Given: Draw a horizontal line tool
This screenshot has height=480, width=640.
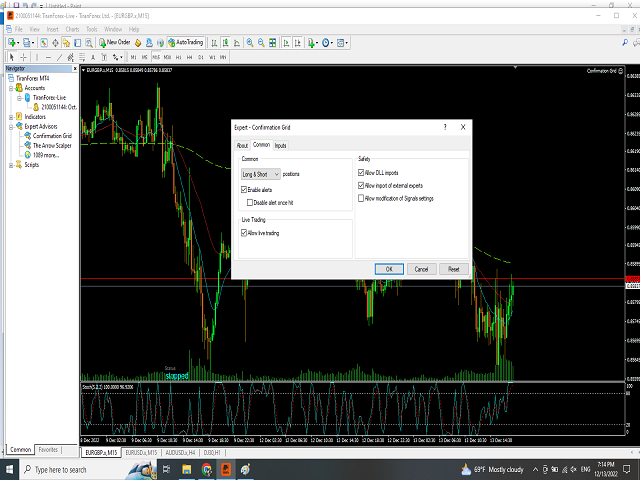Looking at the screenshot, I should pyautogui.click(x=48, y=57).
